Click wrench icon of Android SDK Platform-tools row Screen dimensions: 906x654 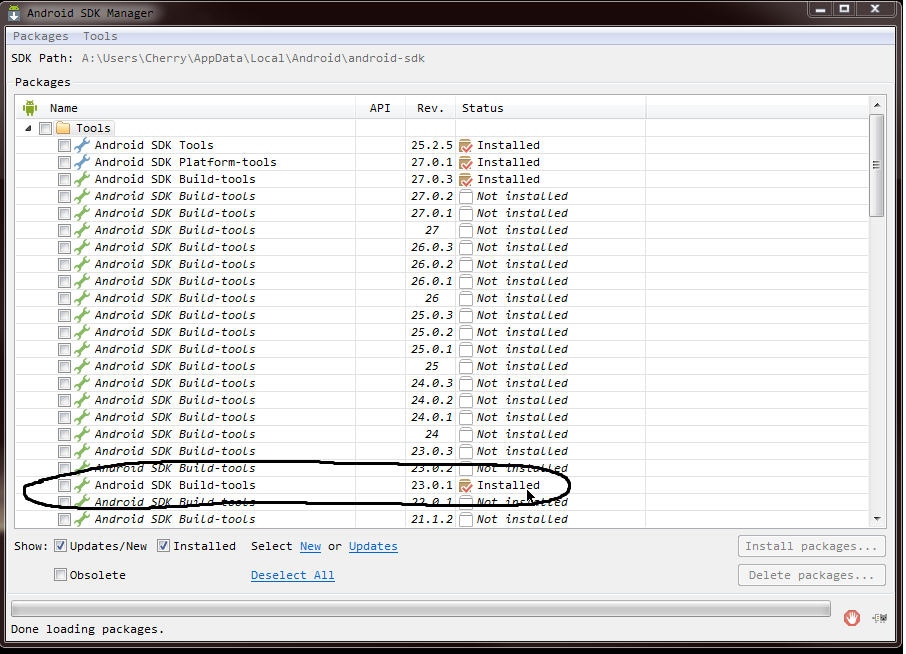pos(82,162)
